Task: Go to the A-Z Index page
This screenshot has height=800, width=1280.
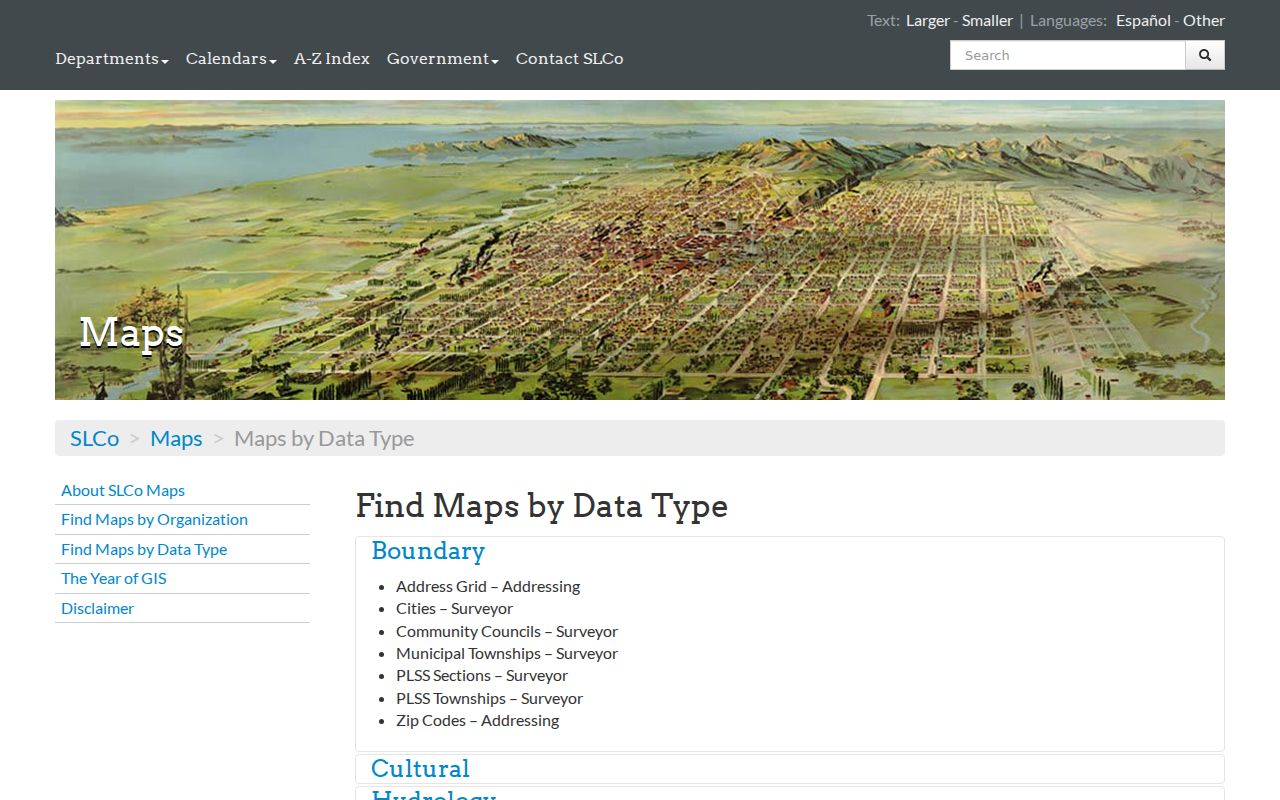Action: pyautogui.click(x=332, y=59)
